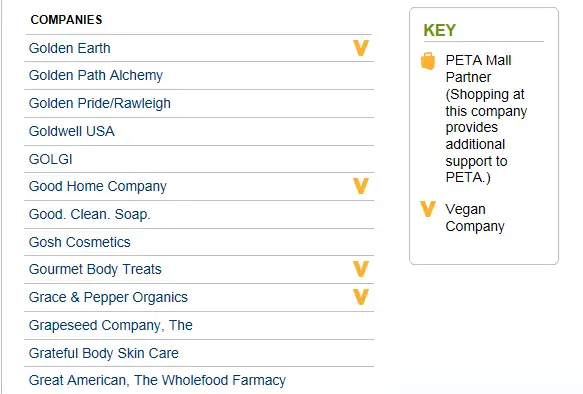The image size is (583, 394).
Task: Click the vegan V icon beside Gourmet Body Treats
Action: pyautogui.click(x=361, y=269)
